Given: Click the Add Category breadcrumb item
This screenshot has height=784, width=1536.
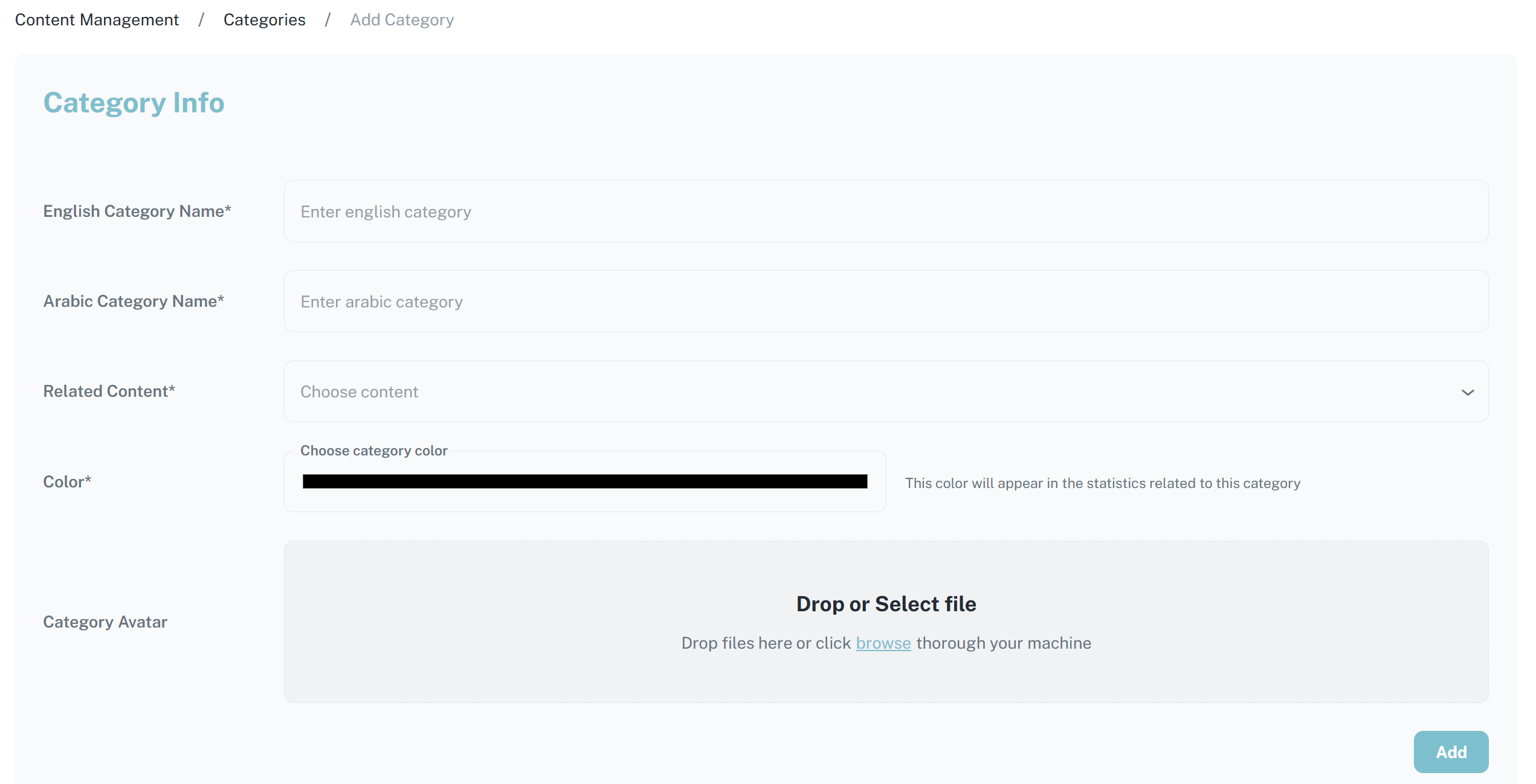Looking at the screenshot, I should 402,20.
